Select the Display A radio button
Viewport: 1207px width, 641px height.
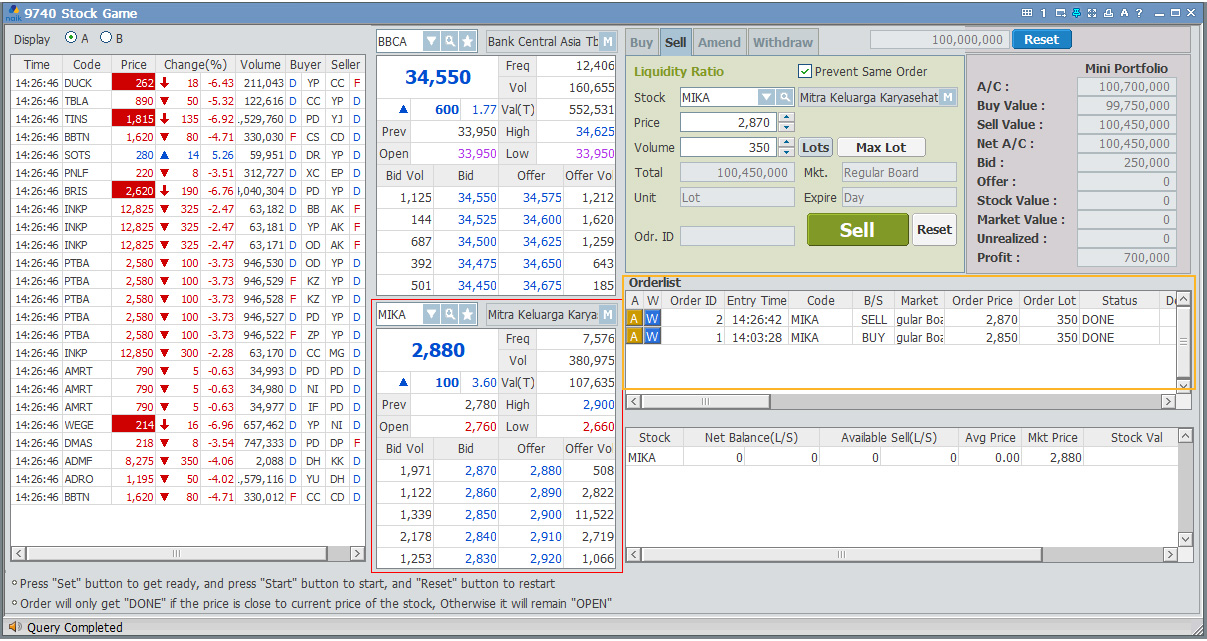coord(71,38)
